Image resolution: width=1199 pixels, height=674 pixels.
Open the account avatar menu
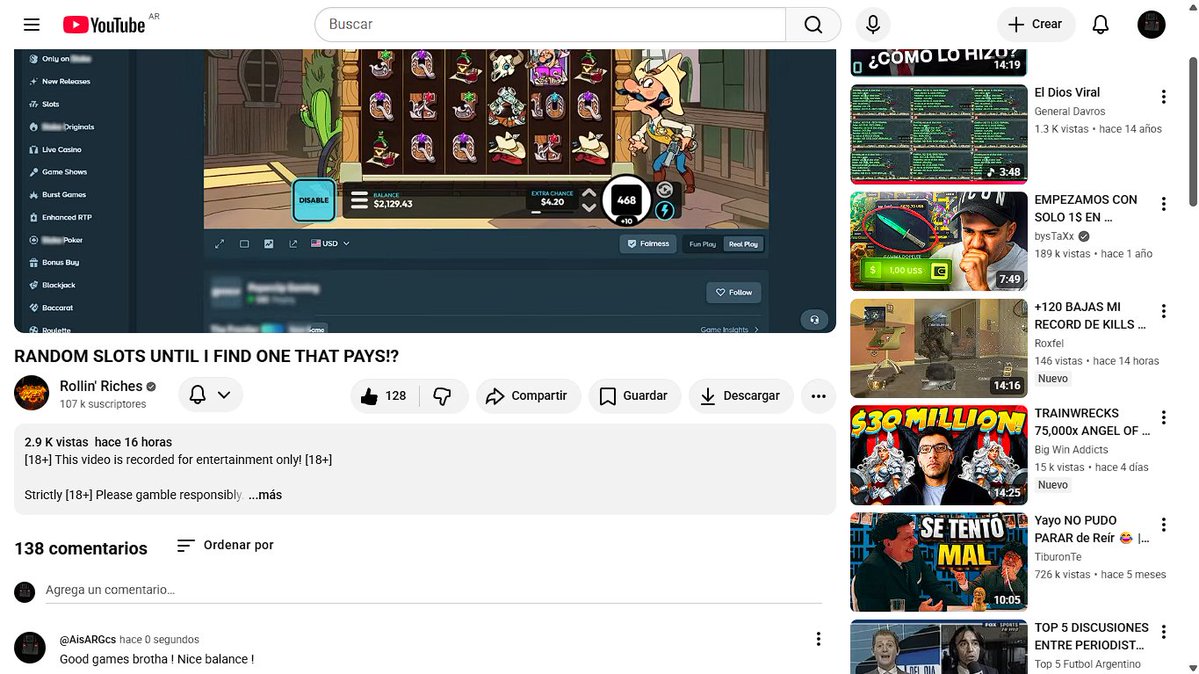(x=1151, y=24)
